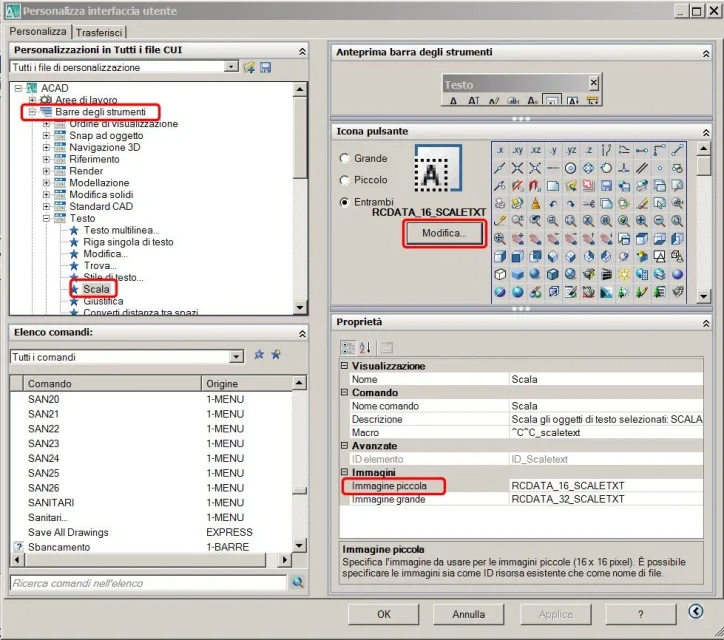
Task: Click the load partial customization file icon
Action: pyautogui.click(x=249, y=67)
